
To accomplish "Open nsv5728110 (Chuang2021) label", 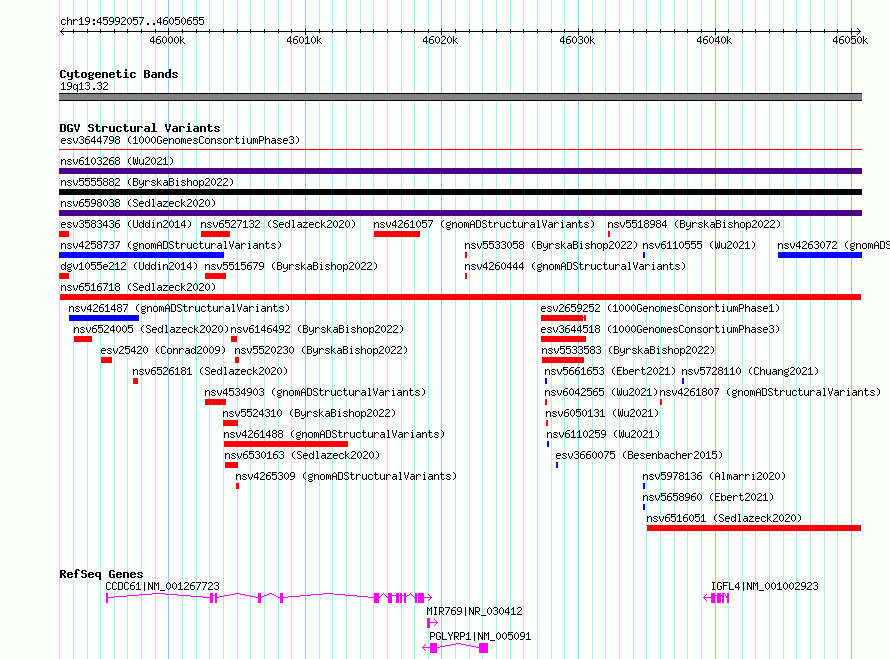I will pyautogui.click(x=750, y=371).
